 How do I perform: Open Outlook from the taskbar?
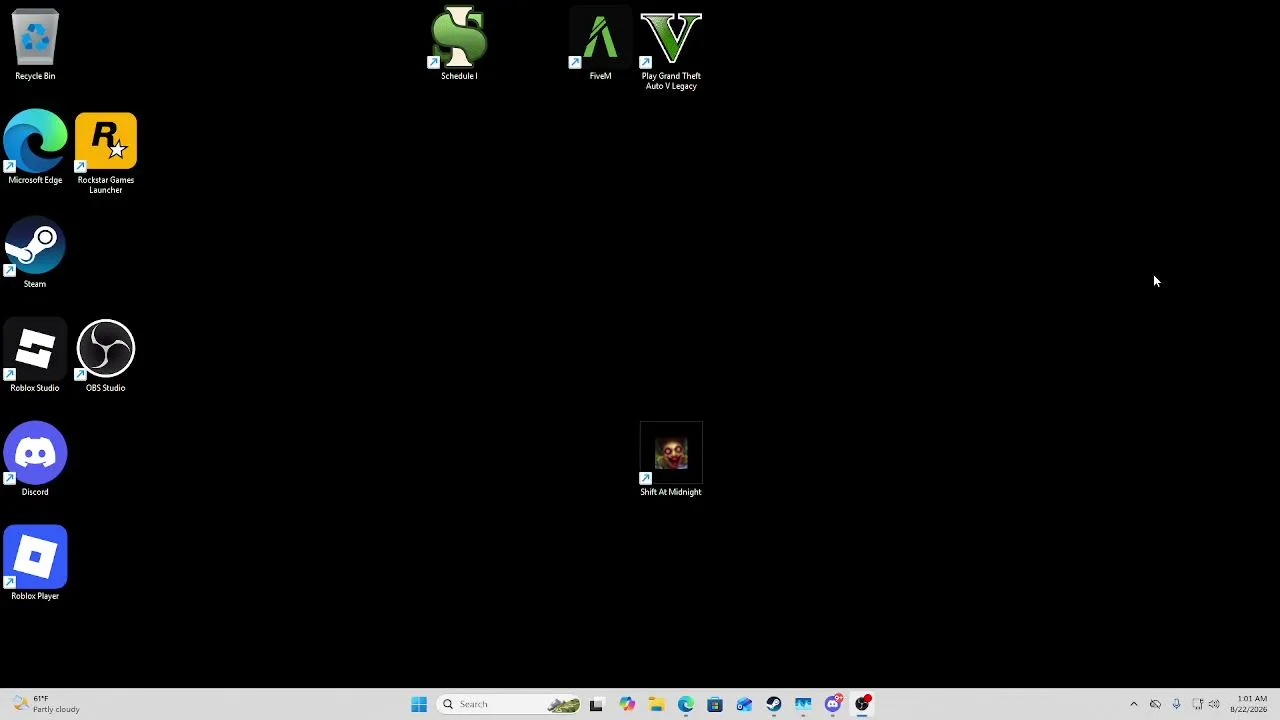click(744, 704)
